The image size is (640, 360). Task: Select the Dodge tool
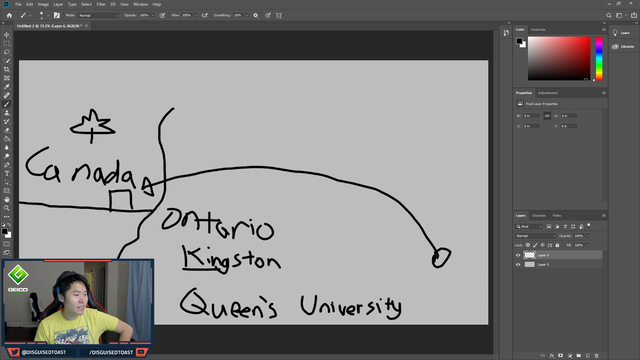(x=7, y=156)
